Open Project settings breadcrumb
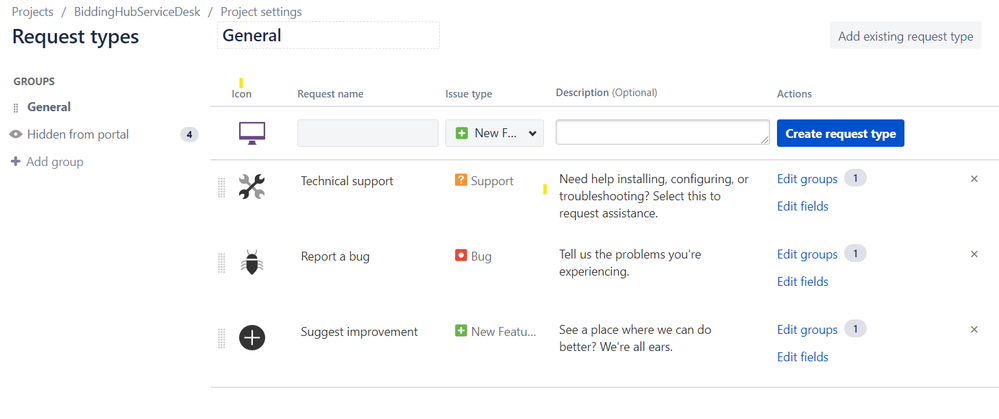The width and height of the screenshot is (999, 419). (x=261, y=11)
